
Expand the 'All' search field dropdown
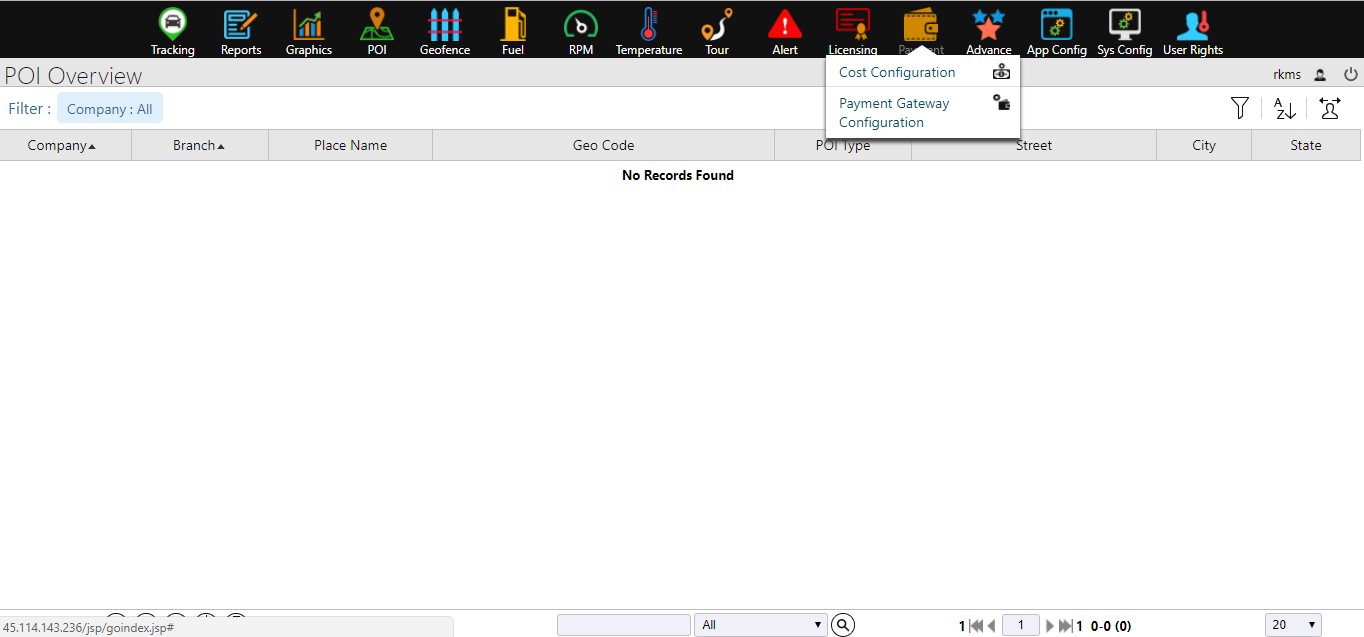pyautogui.click(x=761, y=625)
